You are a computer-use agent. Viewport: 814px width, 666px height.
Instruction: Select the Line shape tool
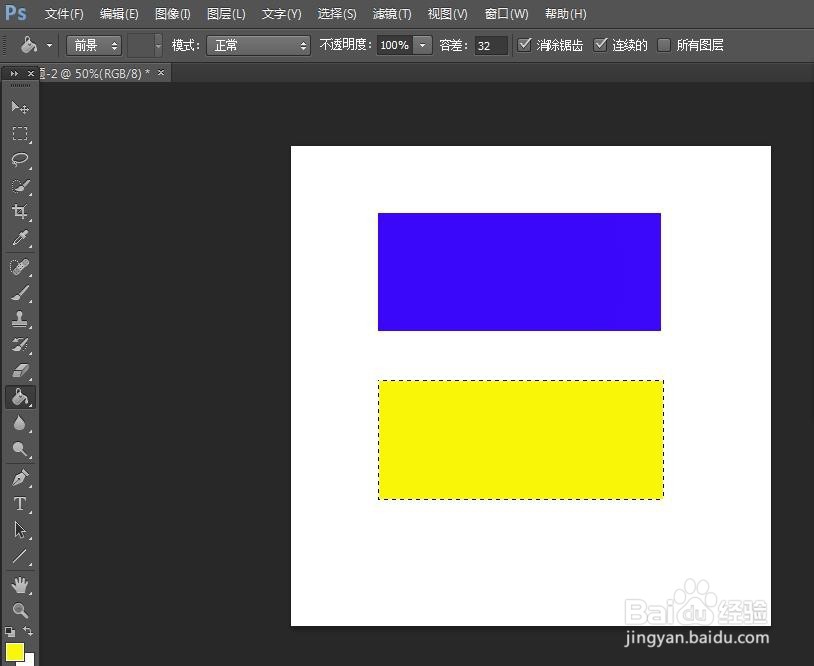(20, 556)
